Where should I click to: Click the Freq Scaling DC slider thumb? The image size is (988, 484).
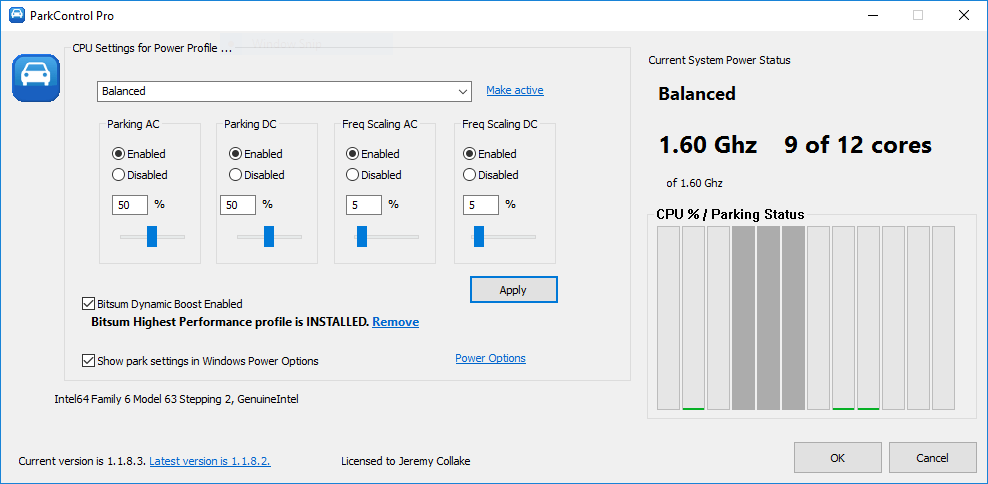[479, 236]
